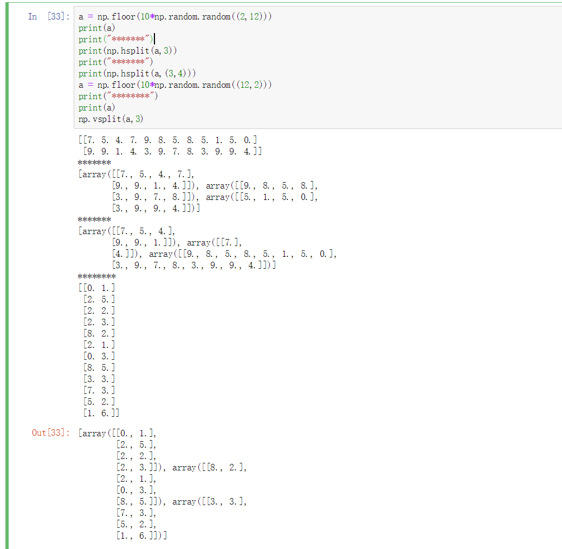Click the second printed row beginning 9. 9. 1.
This screenshot has height=549, width=562.
[172, 151]
